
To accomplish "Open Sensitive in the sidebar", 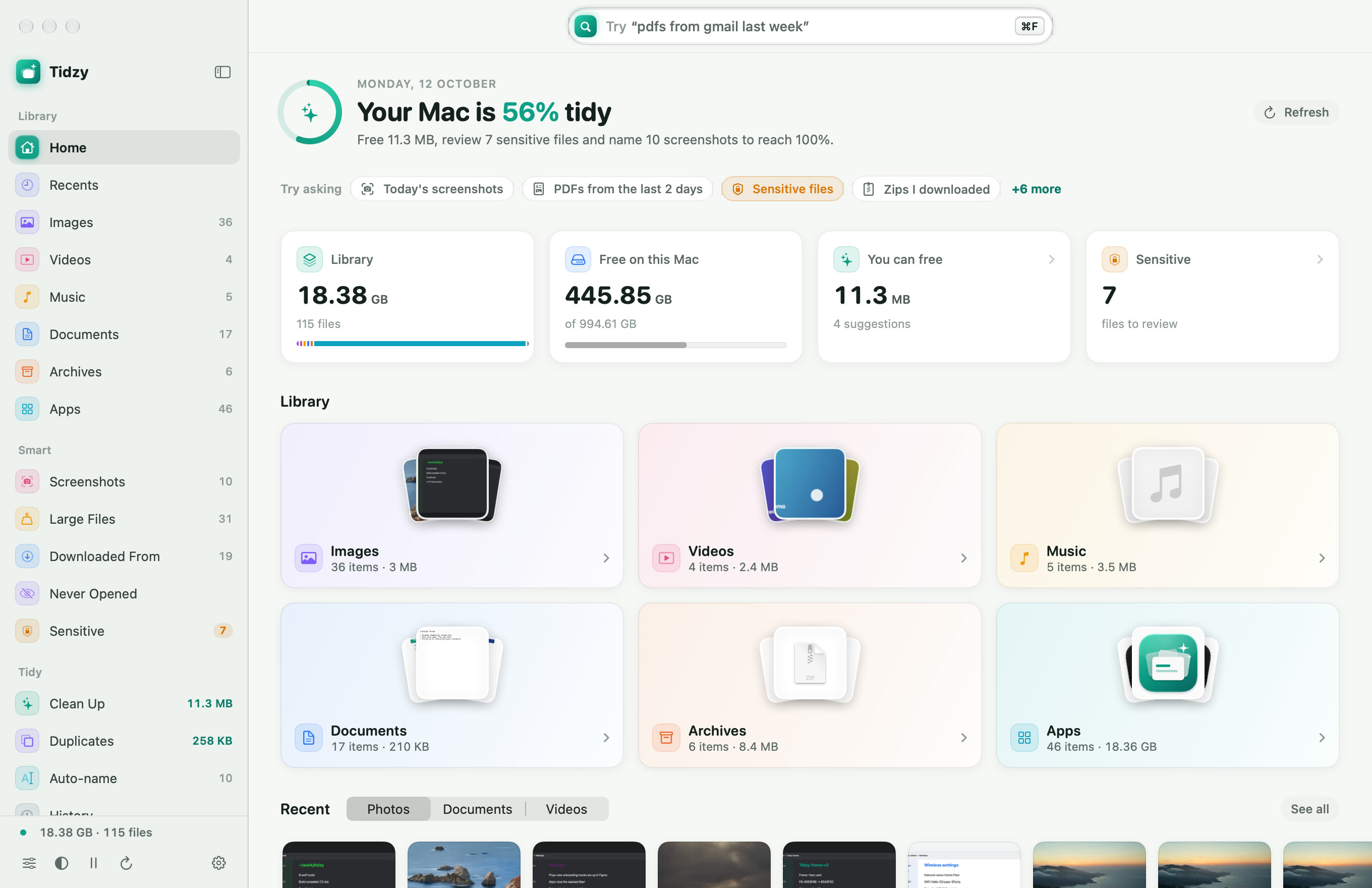I will click(124, 631).
